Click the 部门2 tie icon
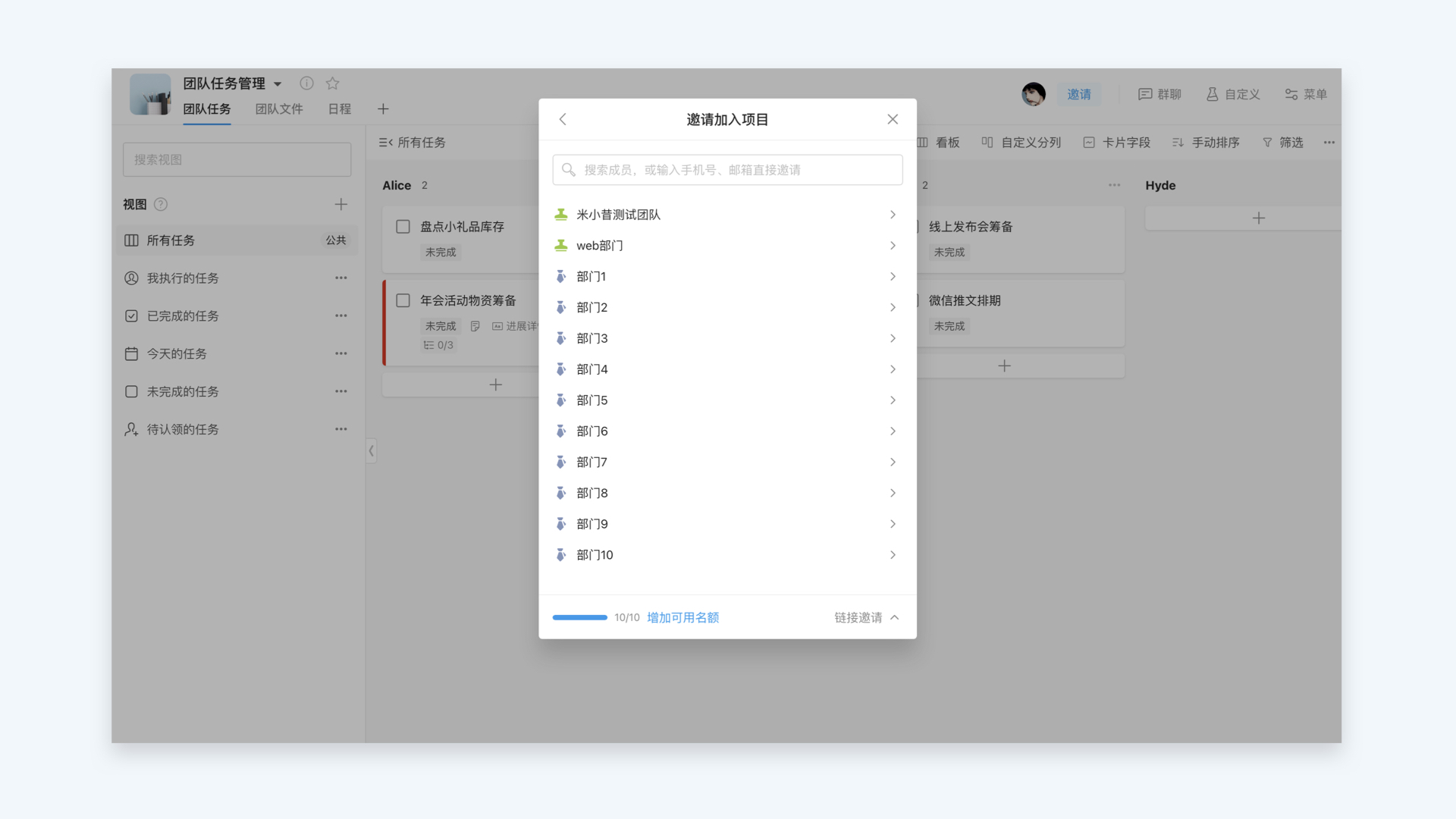Screen dimensions: 1456x819 tap(561, 307)
